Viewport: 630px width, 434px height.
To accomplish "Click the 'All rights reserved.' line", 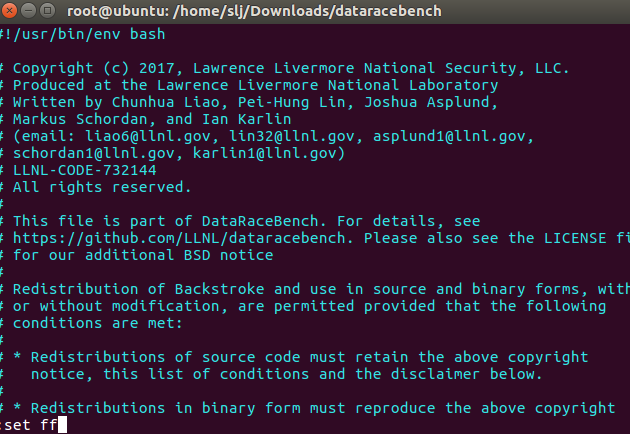I will (96, 187).
